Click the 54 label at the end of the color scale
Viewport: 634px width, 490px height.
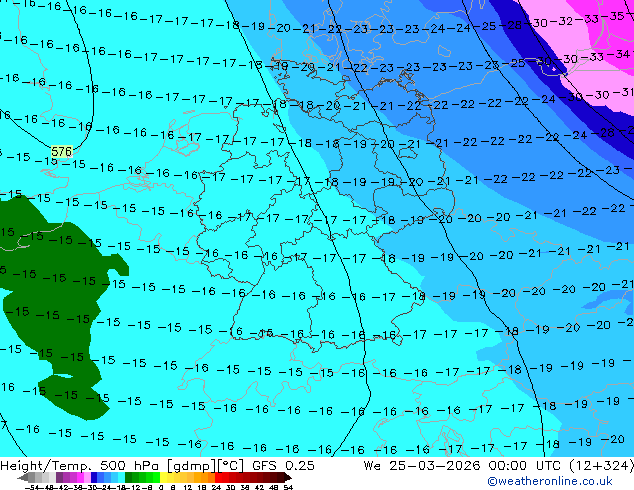pos(288,487)
